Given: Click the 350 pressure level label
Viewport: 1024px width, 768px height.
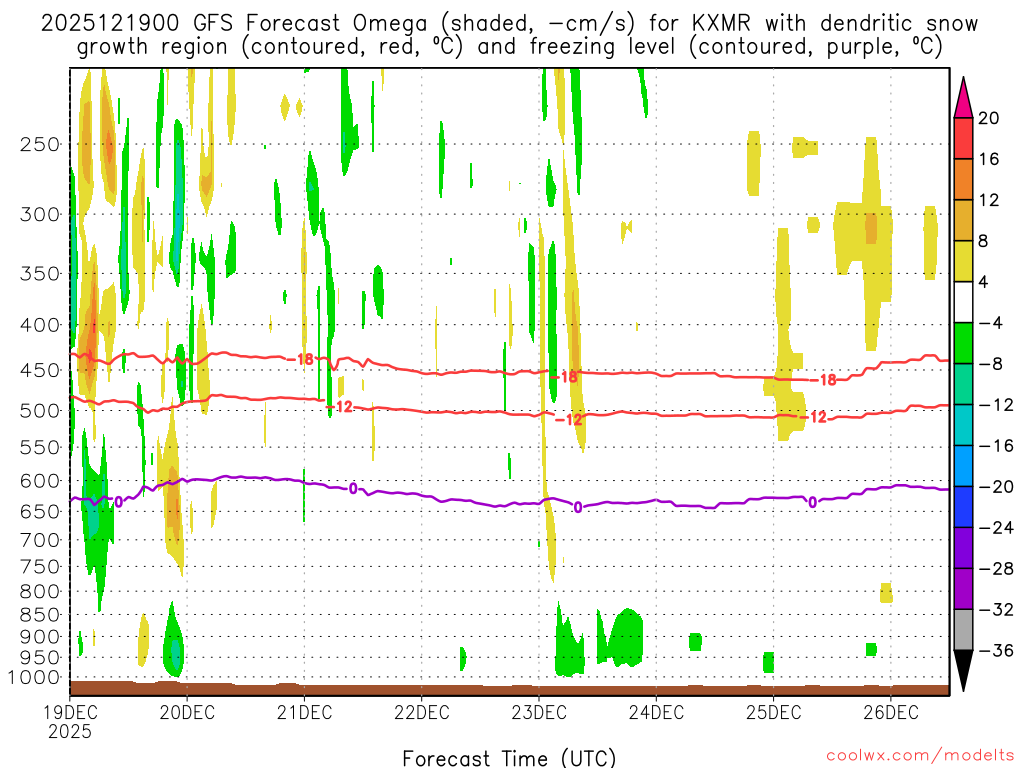Looking at the screenshot, I should point(40,273).
